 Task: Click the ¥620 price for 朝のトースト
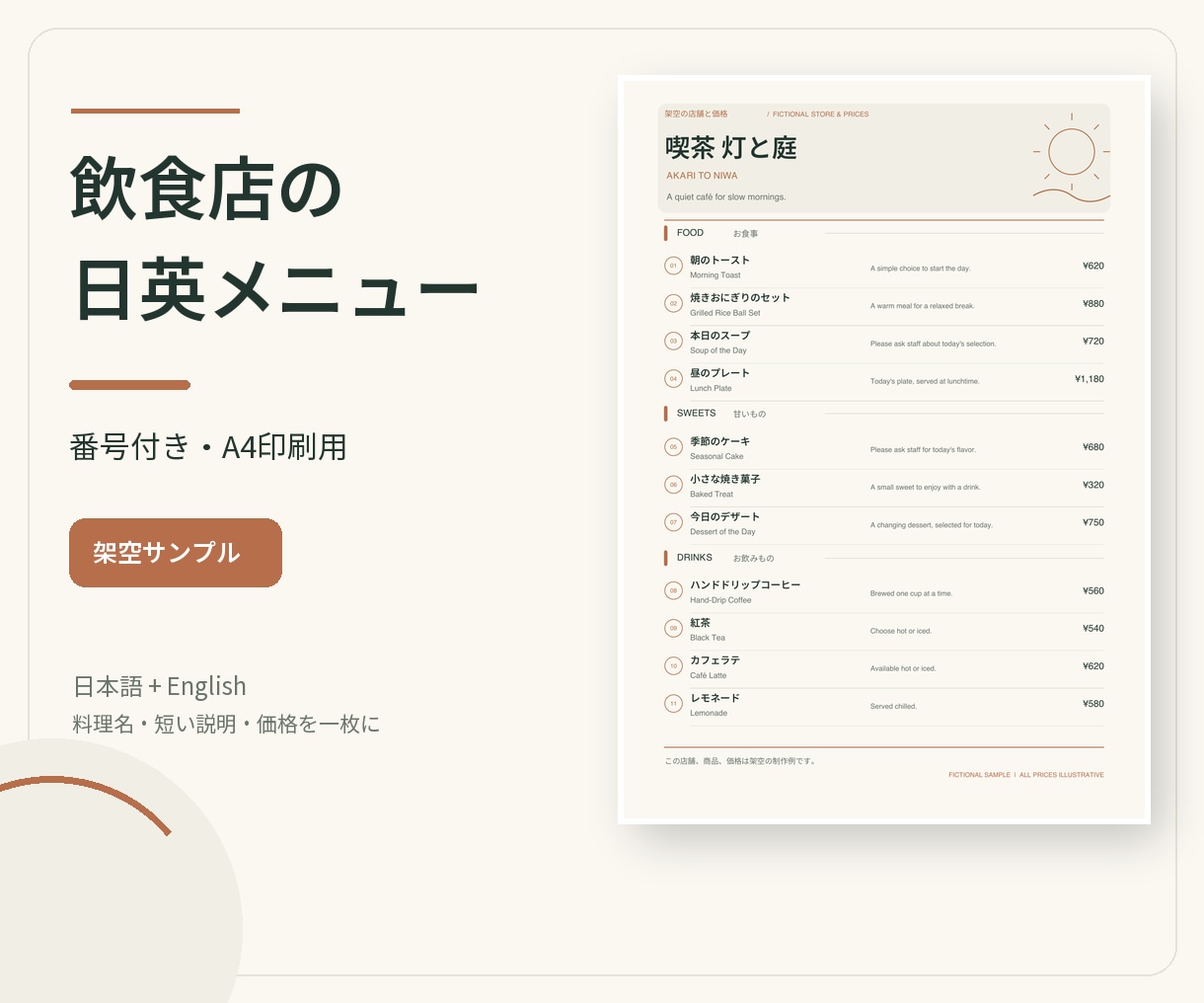[x=1093, y=267]
